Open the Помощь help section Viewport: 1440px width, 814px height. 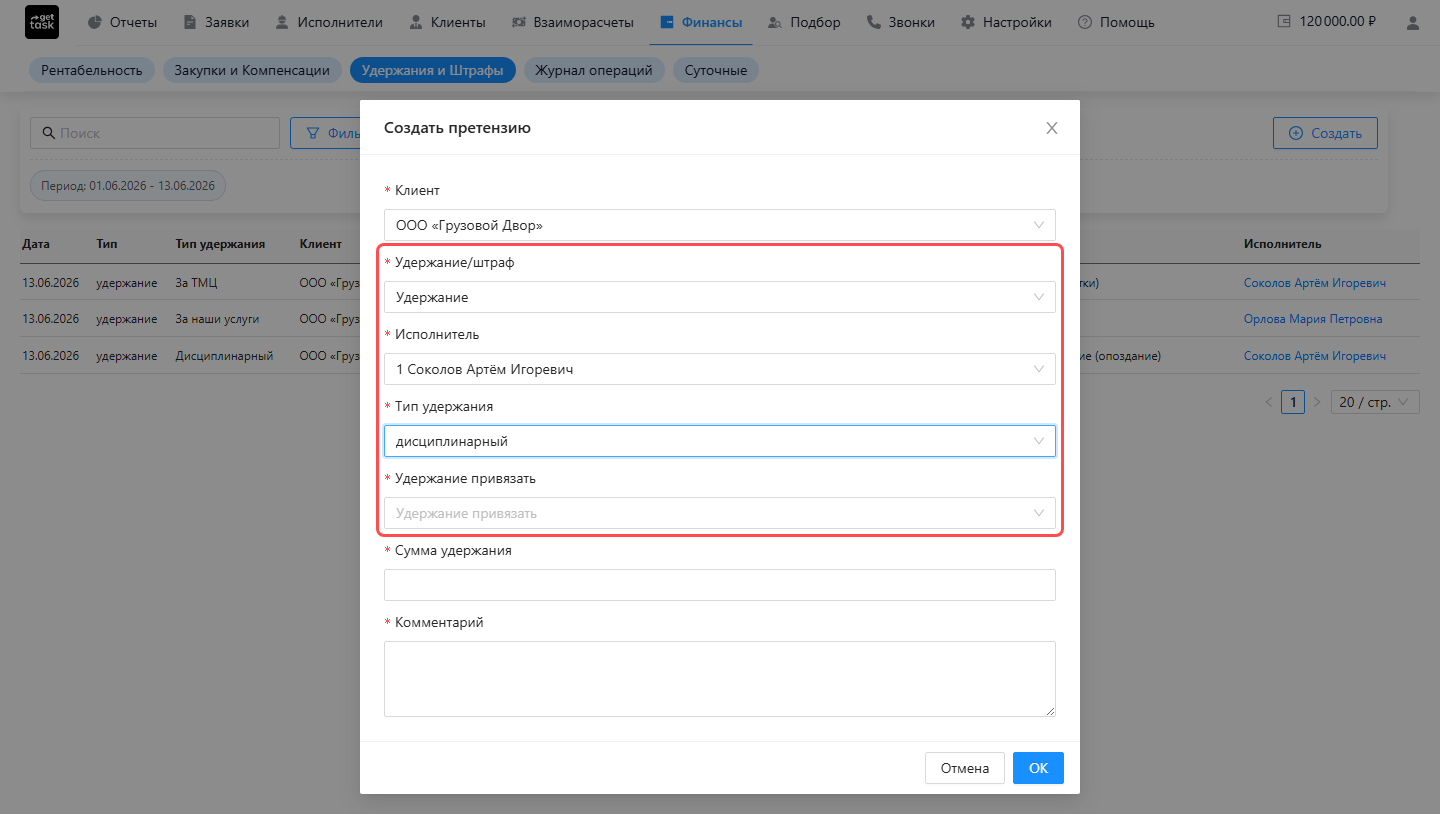coord(1116,22)
